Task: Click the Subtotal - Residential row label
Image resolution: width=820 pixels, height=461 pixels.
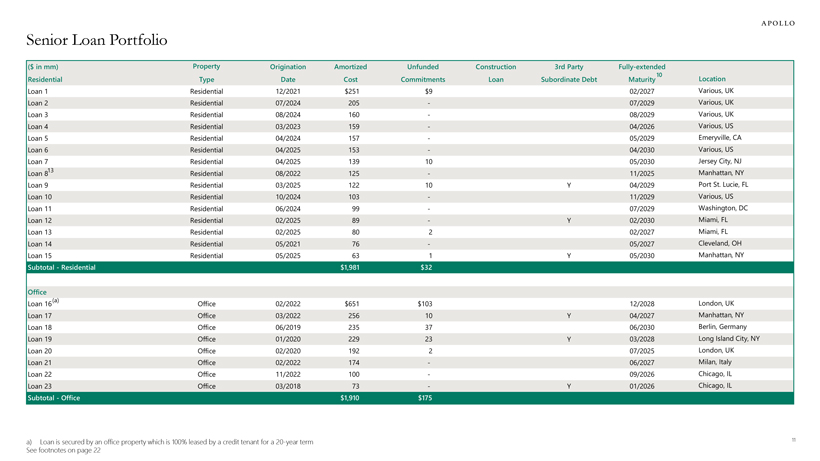Action: 61,267
